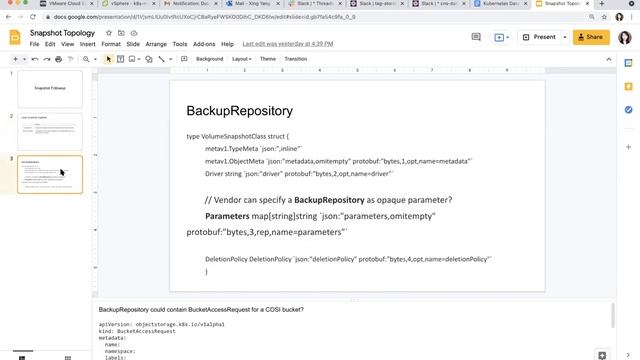Open the Google account avatar
The width and height of the screenshot is (640, 360).
(624, 38)
